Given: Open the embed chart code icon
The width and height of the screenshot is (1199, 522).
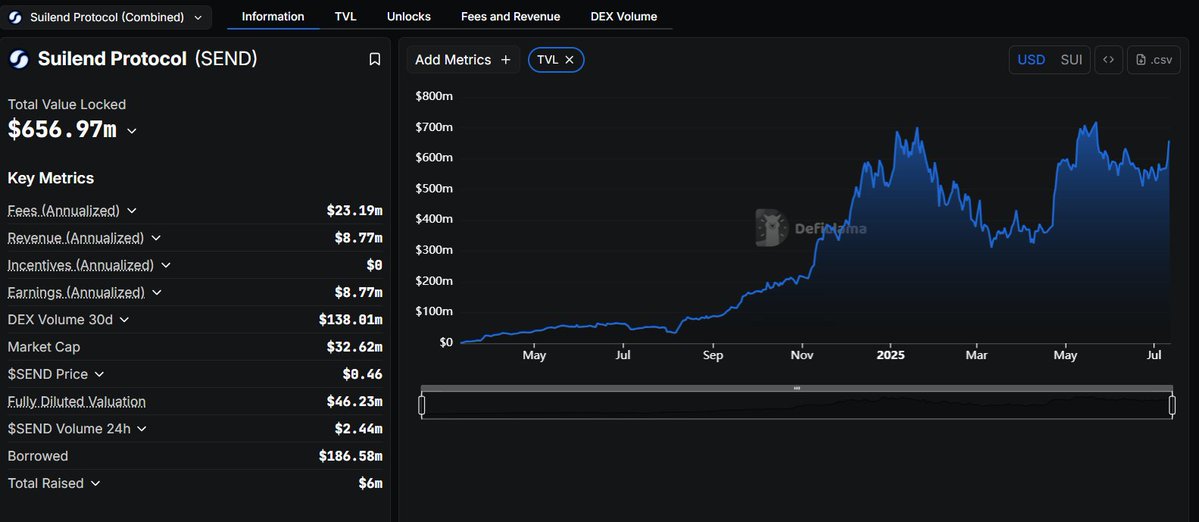Looking at the screenshot, I should tap(1108, 60).
